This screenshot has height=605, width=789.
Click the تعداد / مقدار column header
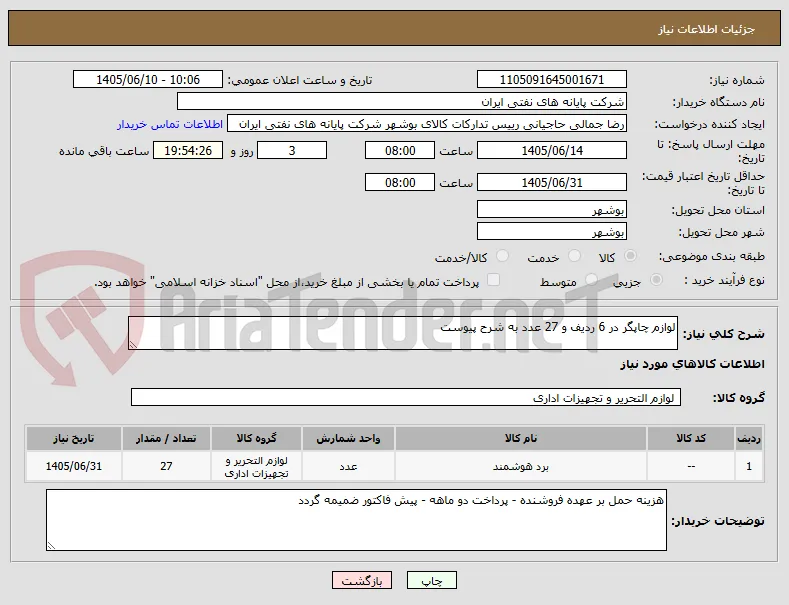point(166,438)
